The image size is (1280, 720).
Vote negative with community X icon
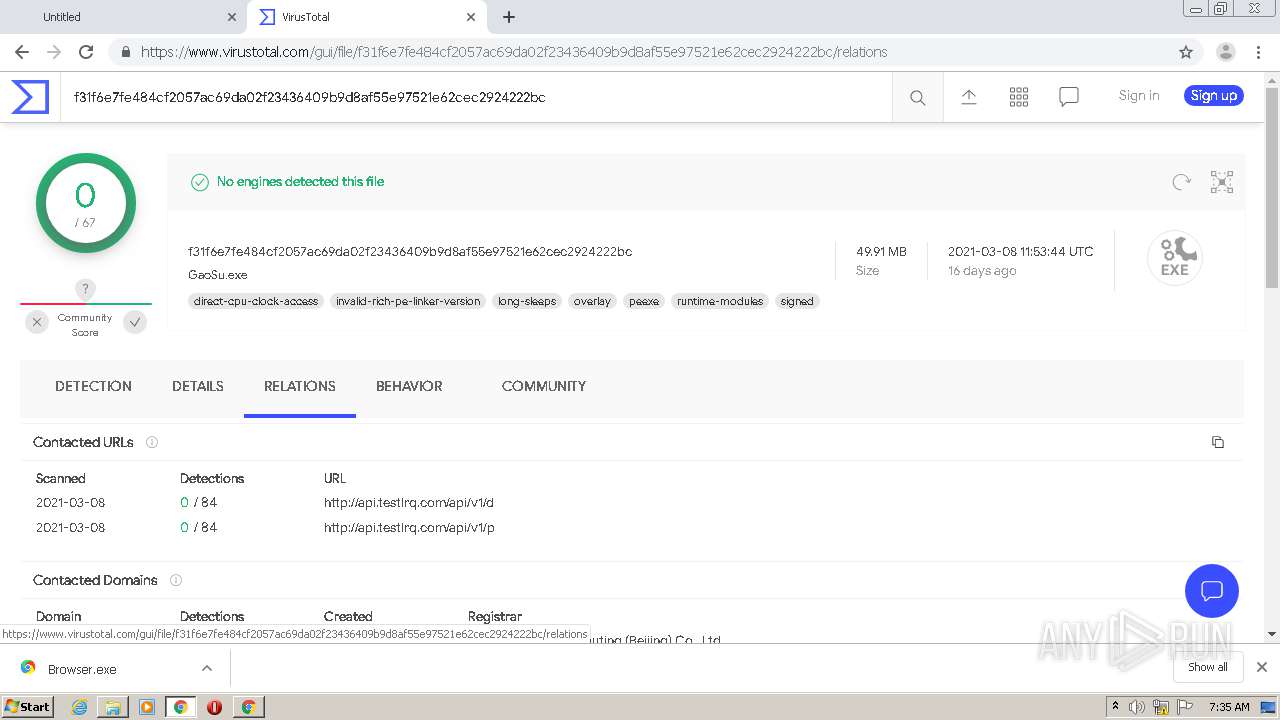(37, 322)
